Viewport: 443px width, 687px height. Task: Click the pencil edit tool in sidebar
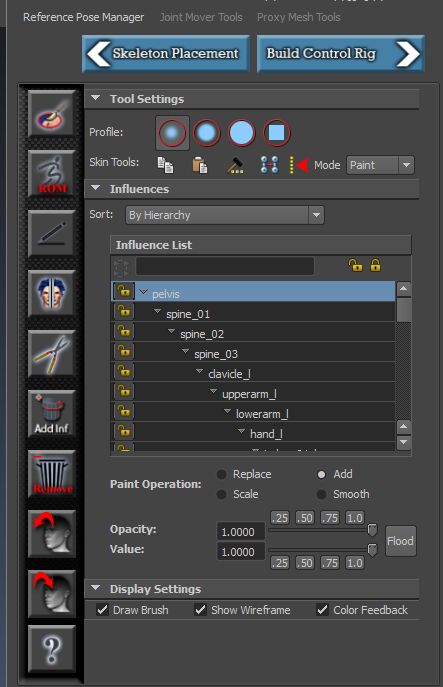[x=52, y=234]
